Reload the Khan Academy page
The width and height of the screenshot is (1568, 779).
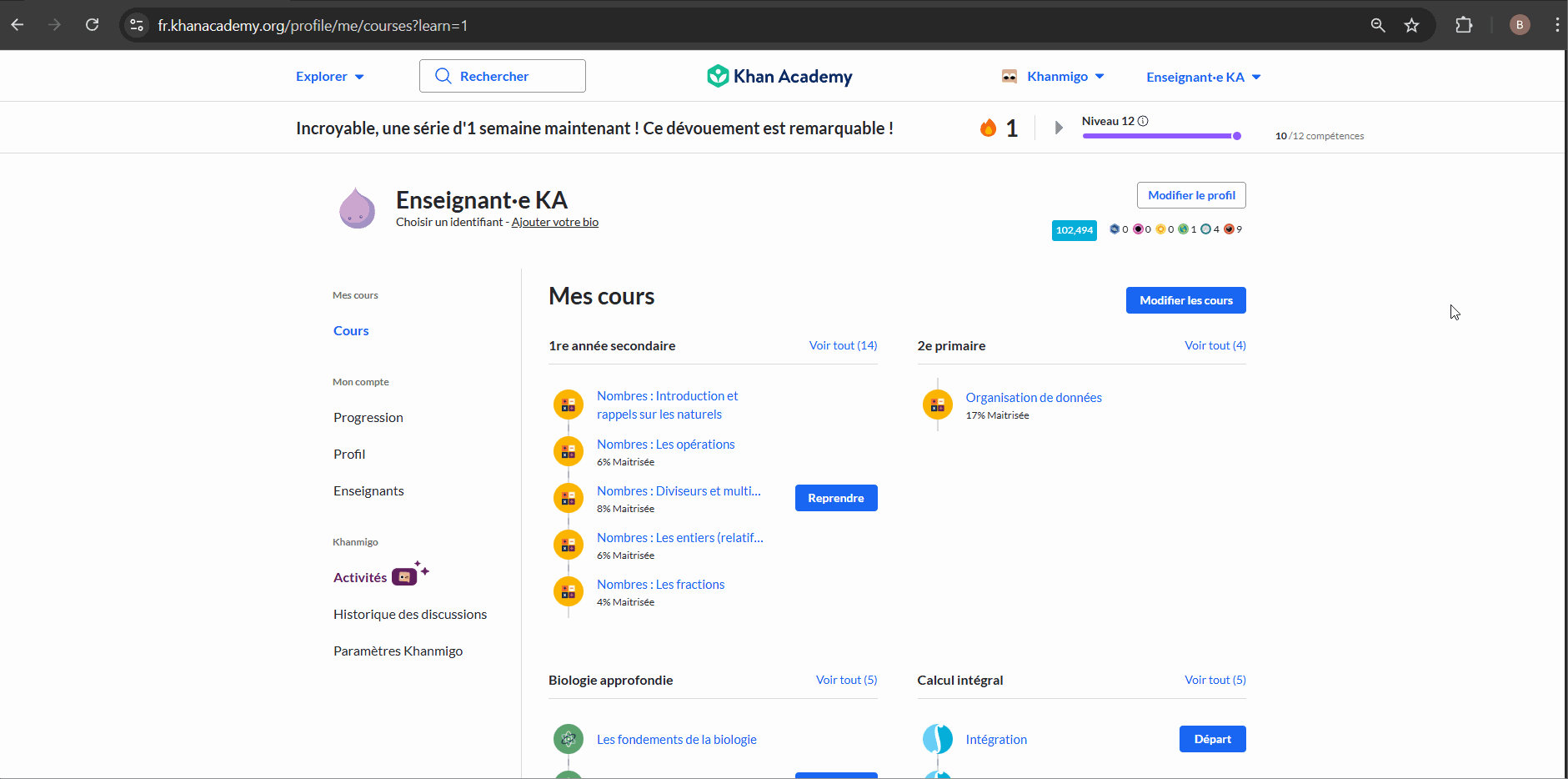click(93, 25)
